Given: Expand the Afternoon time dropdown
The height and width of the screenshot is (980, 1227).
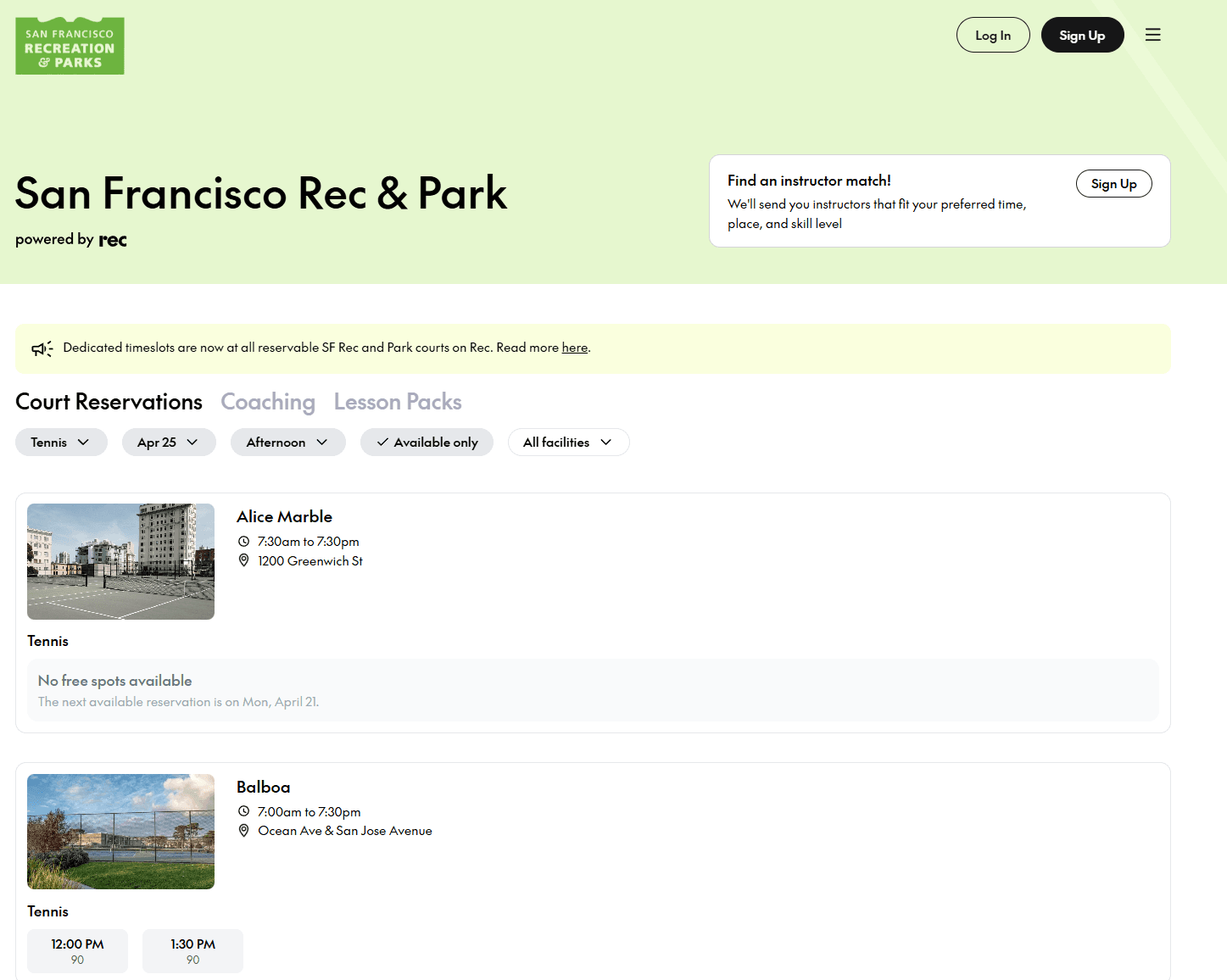Looking at the screenshot, I should (x=287, y=443).
